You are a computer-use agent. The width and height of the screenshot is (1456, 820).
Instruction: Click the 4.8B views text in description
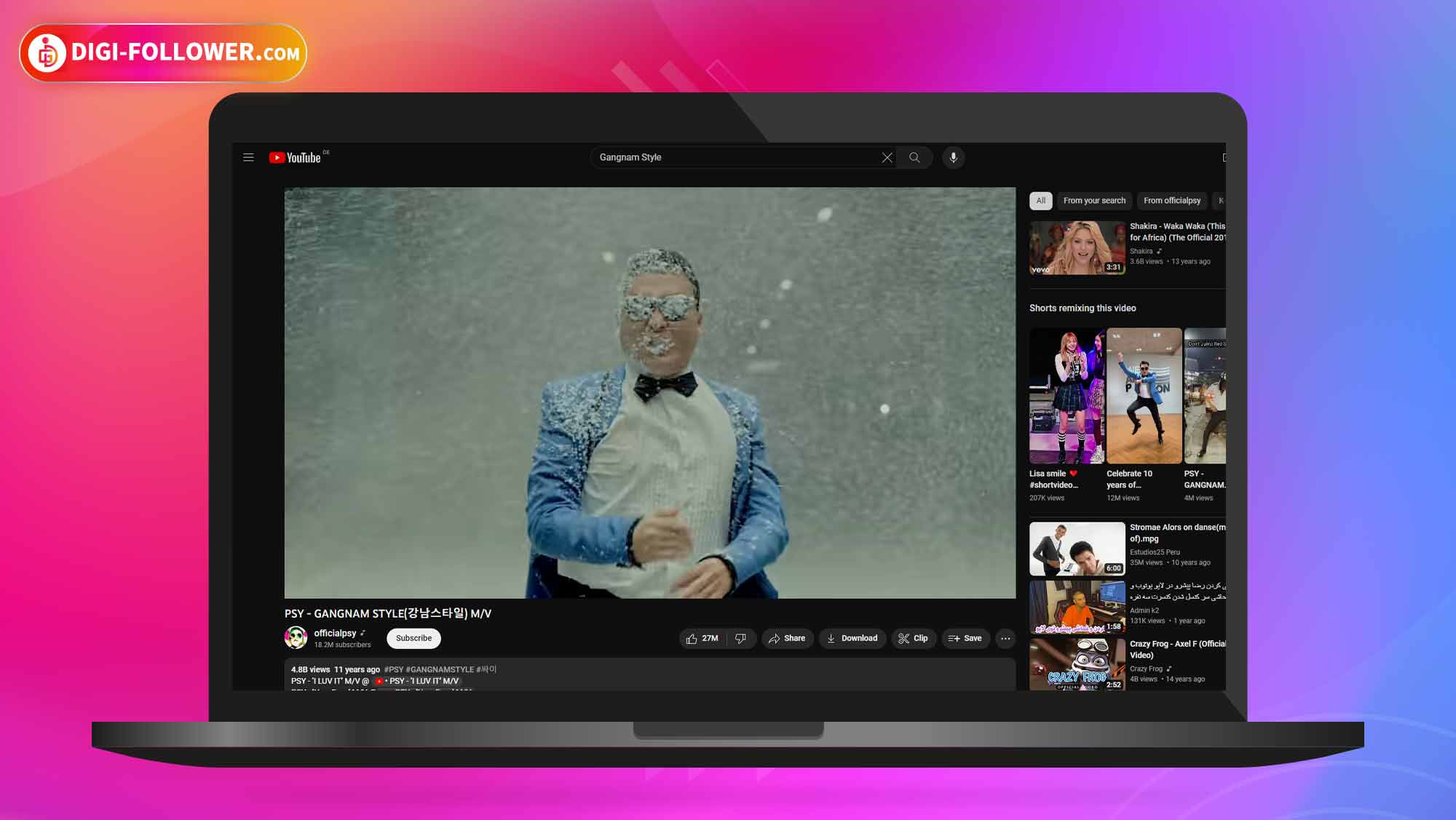coord(310,669)
